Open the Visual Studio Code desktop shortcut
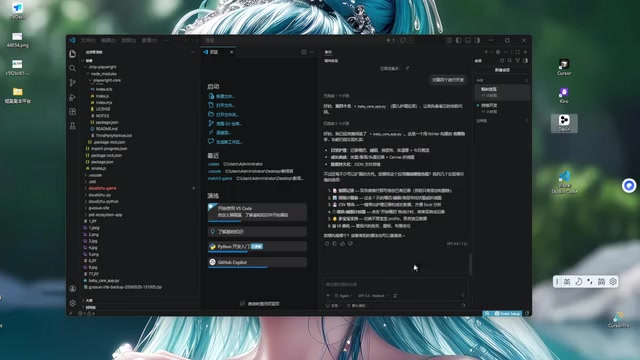 (x=564, y=182)
